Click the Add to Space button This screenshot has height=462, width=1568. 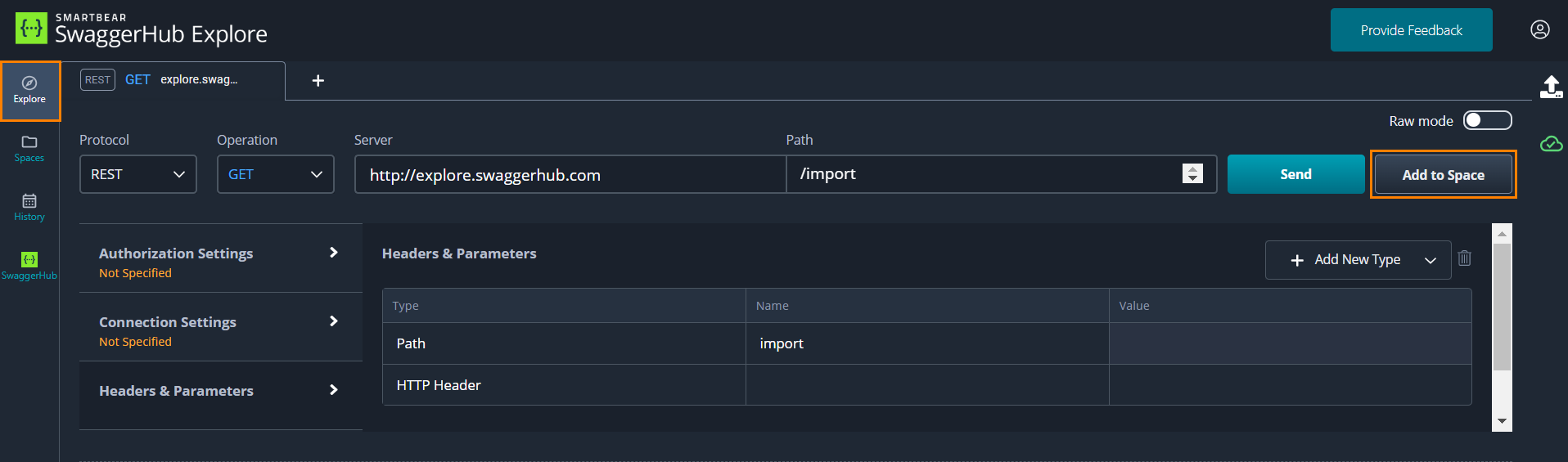pyautogui.click(x=1443, y=175)
